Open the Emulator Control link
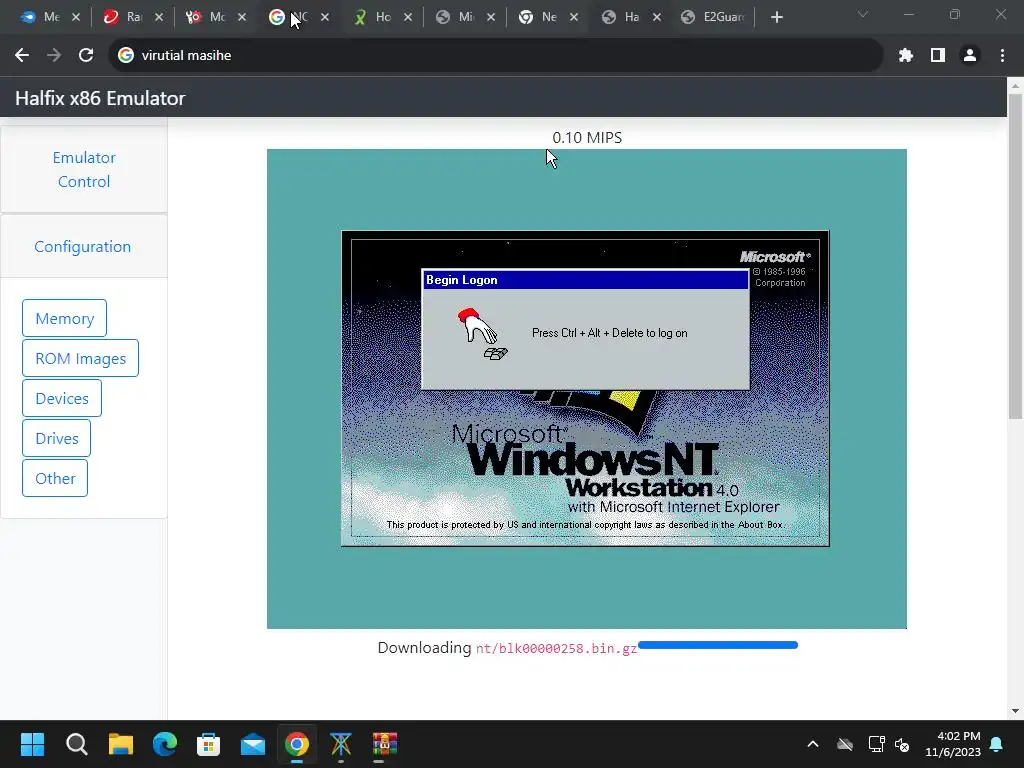 tap(84, 170)
